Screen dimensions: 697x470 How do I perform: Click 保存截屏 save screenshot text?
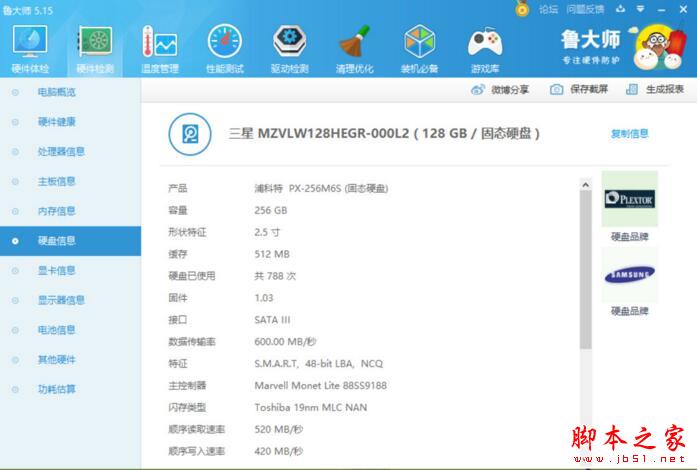[x=589, y=89]
